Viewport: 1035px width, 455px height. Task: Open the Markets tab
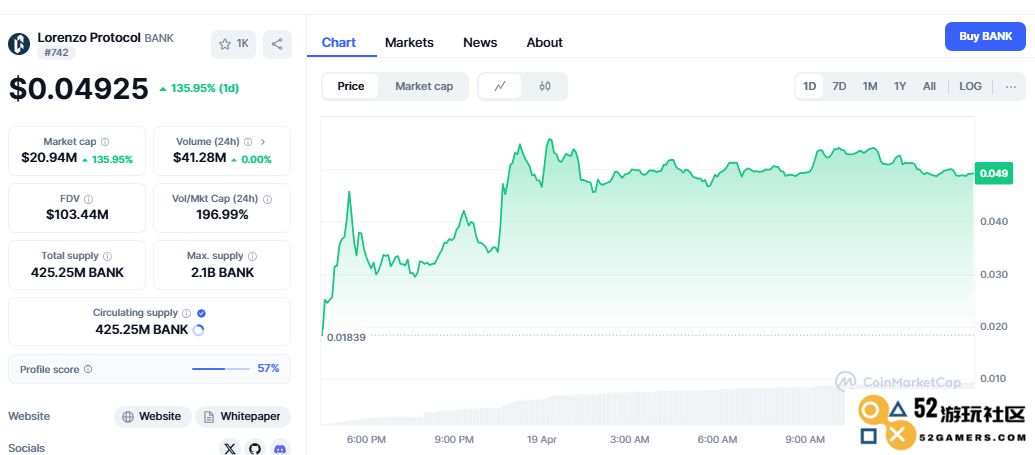coord(409,43)
